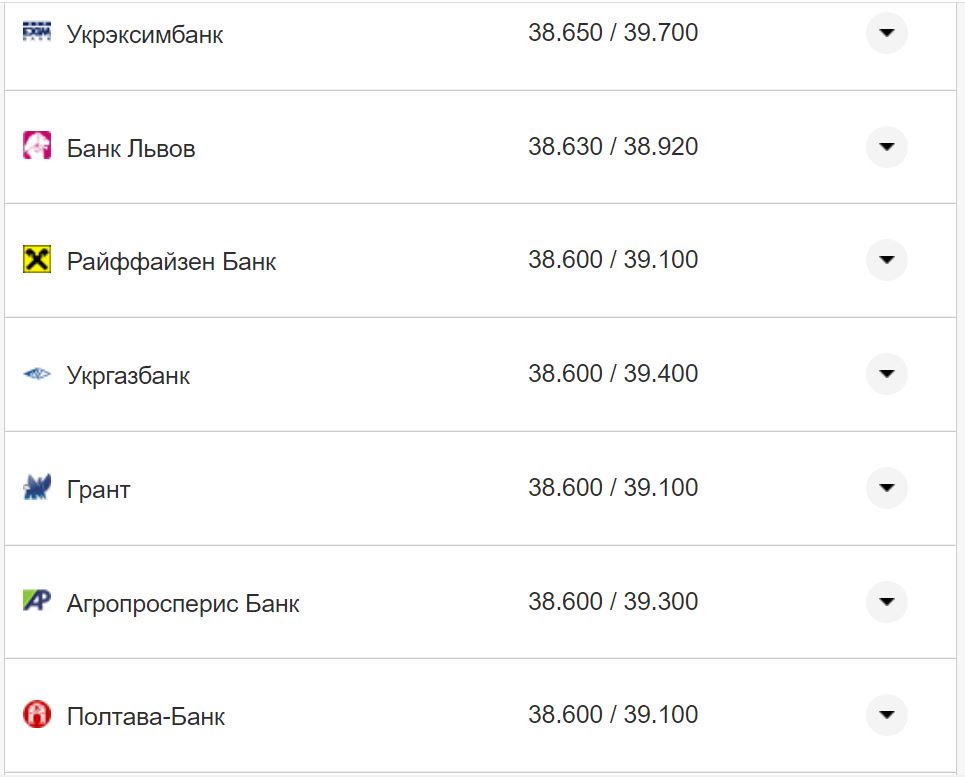The image size is (965, 777).
Task: Expand the Укргазбанк row dropdown arrow
Action: click(x=886, y=374)
